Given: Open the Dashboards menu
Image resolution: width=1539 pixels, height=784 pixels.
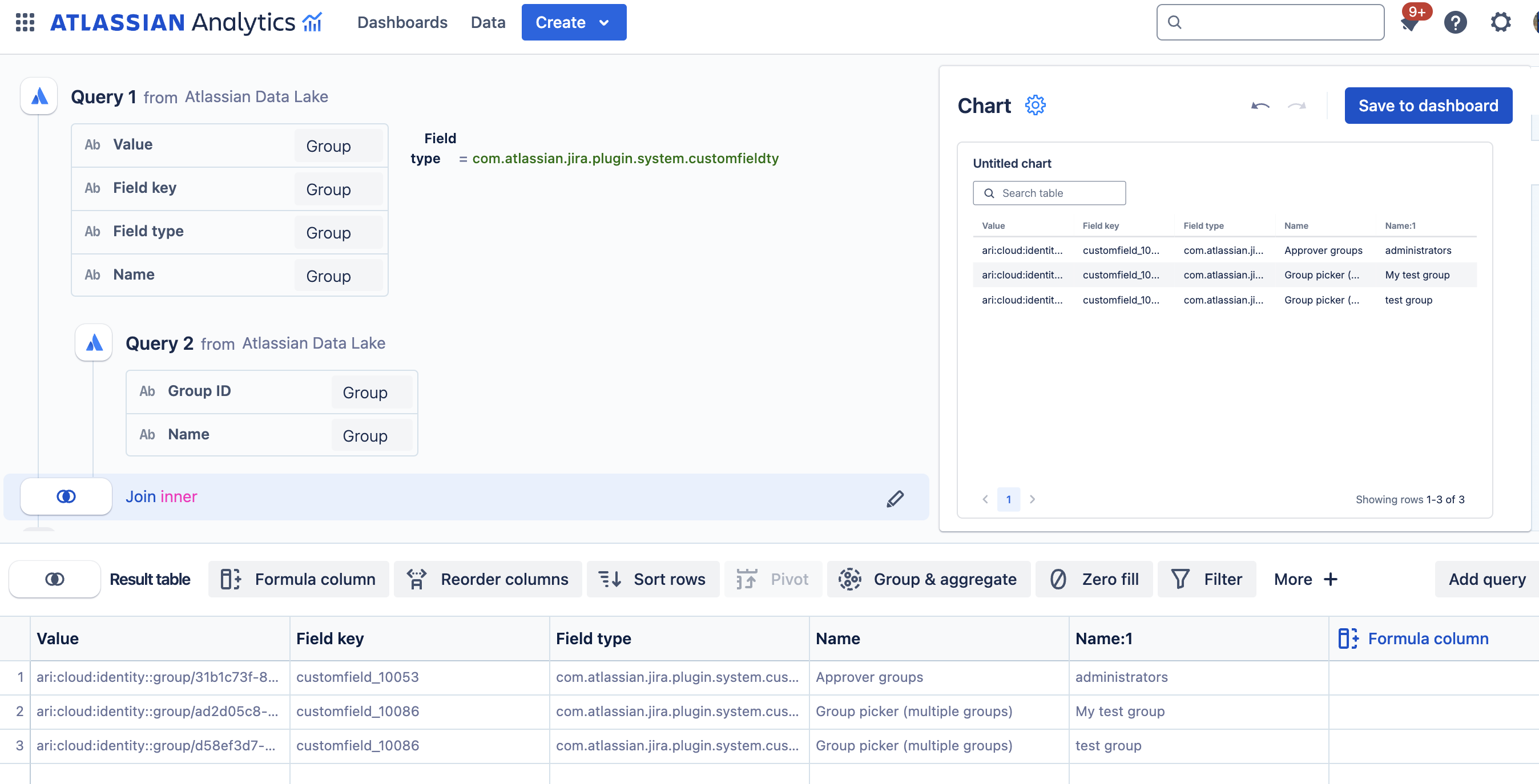Looking at the screenshot, I should [402, 22].
